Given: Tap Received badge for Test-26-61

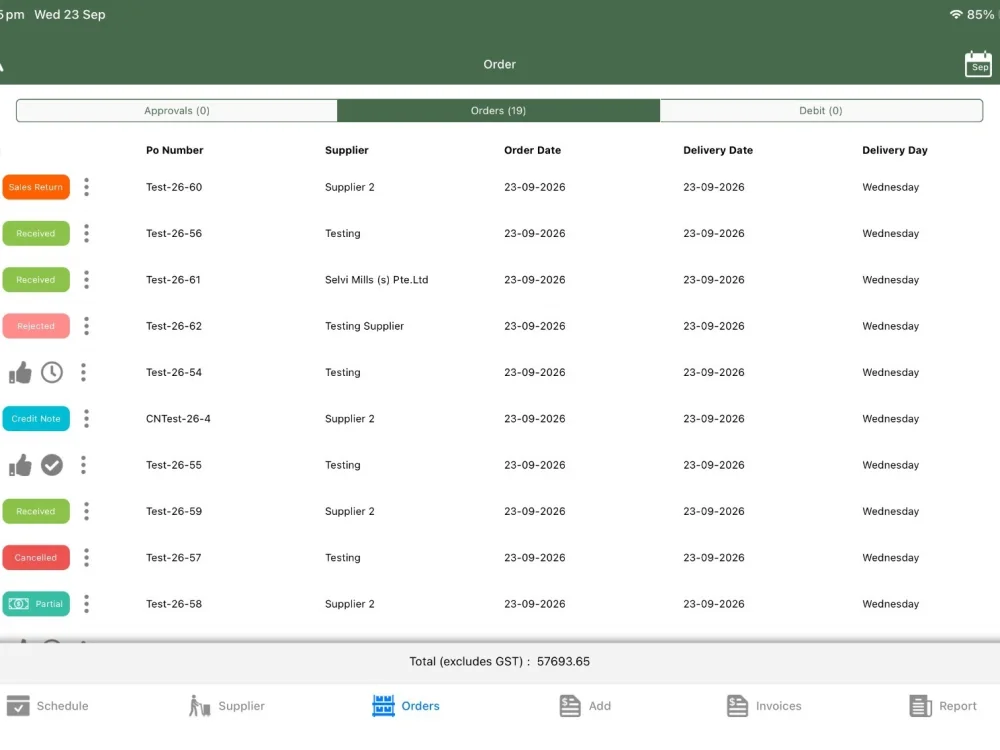Looking at the screenshot, I should tap(36, 279).
